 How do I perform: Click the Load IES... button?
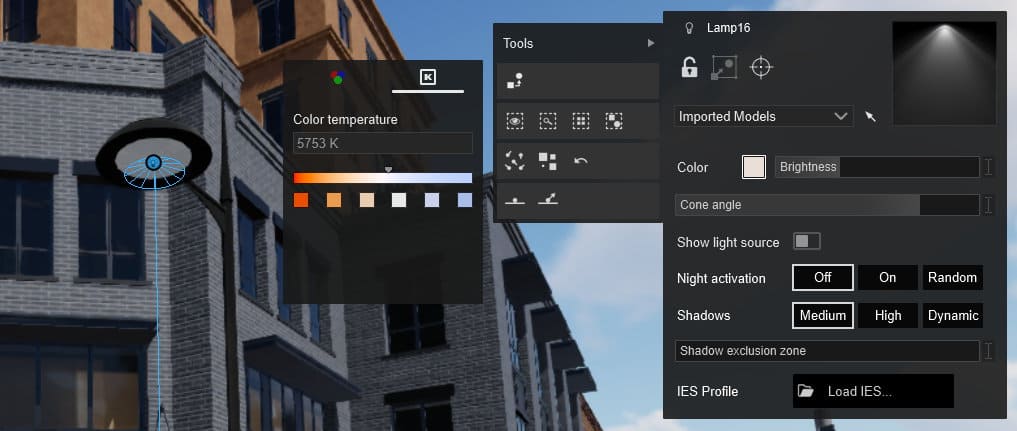(x=872, y=391)
